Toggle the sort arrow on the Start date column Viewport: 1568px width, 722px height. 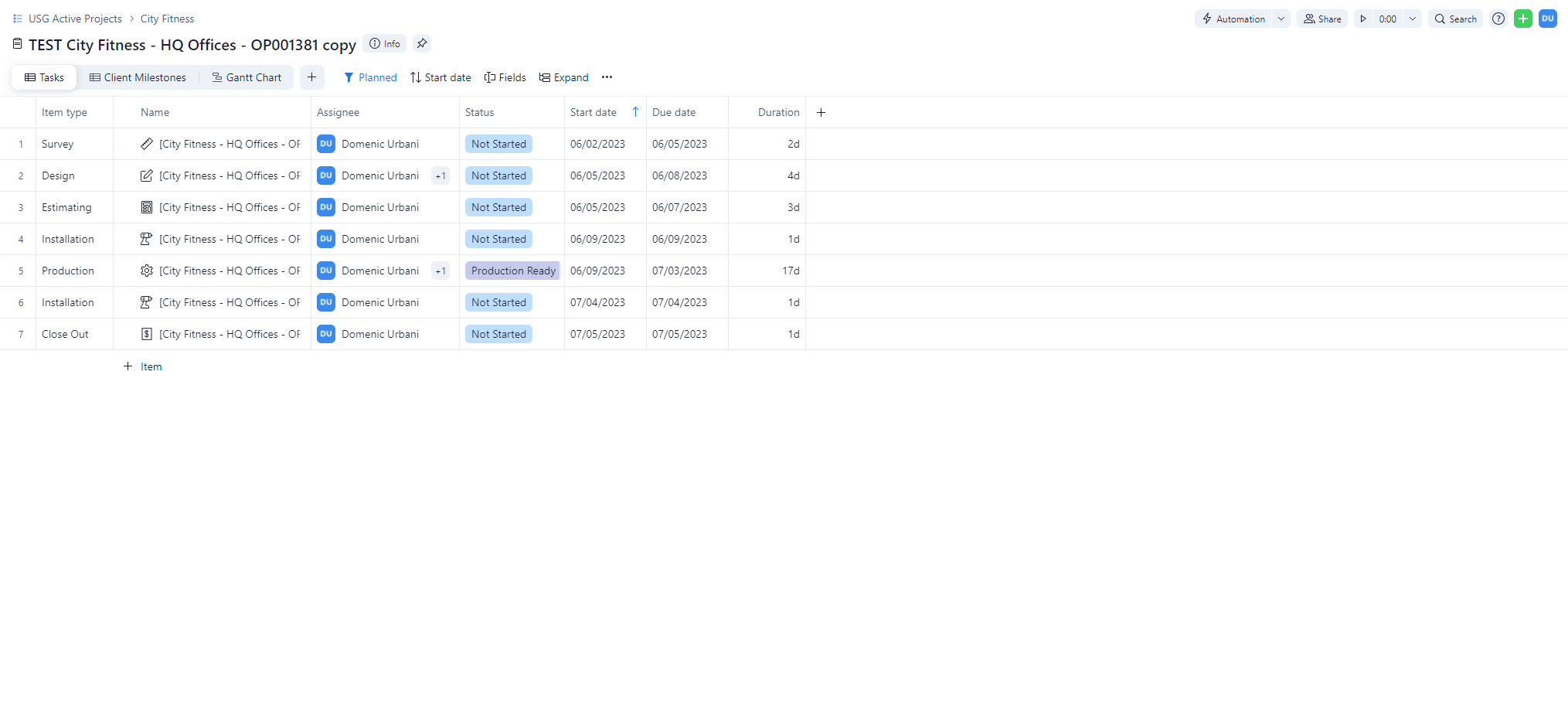pyautogui.click(x=635, y=112)
